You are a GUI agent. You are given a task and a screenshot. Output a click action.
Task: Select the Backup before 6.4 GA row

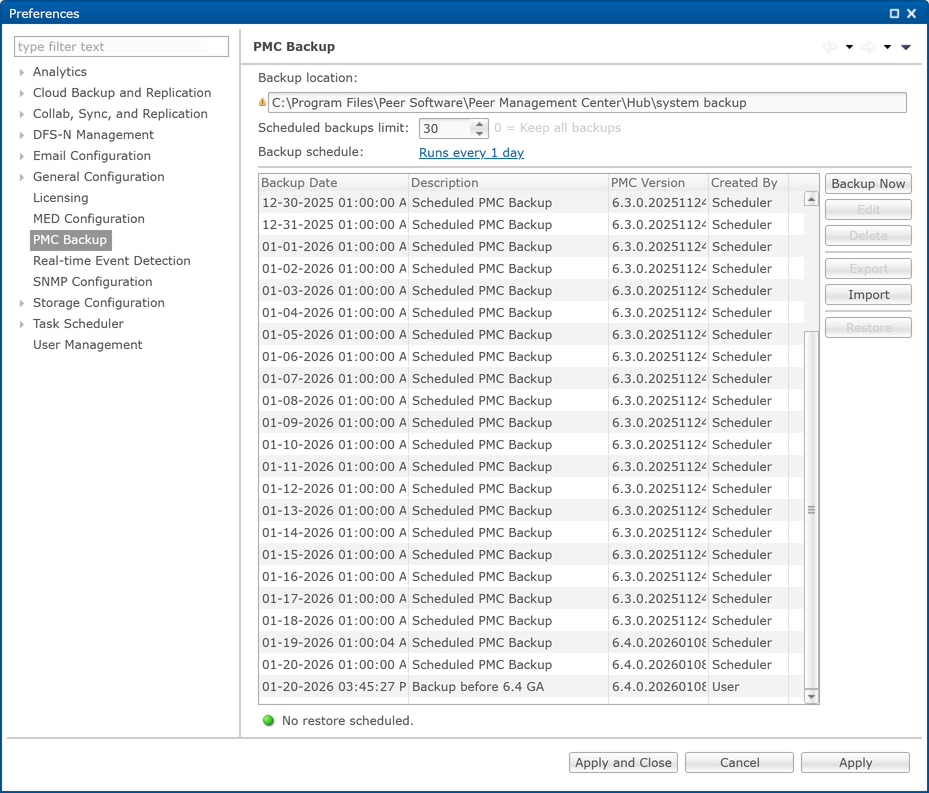531,687
